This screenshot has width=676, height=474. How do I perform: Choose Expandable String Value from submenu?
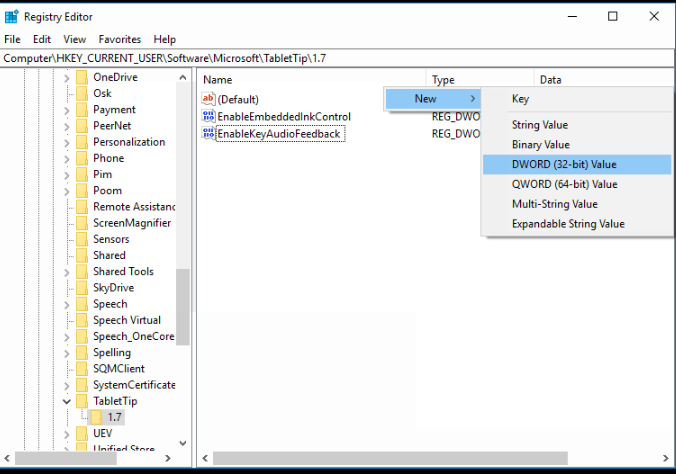click(x=577, y=224)
